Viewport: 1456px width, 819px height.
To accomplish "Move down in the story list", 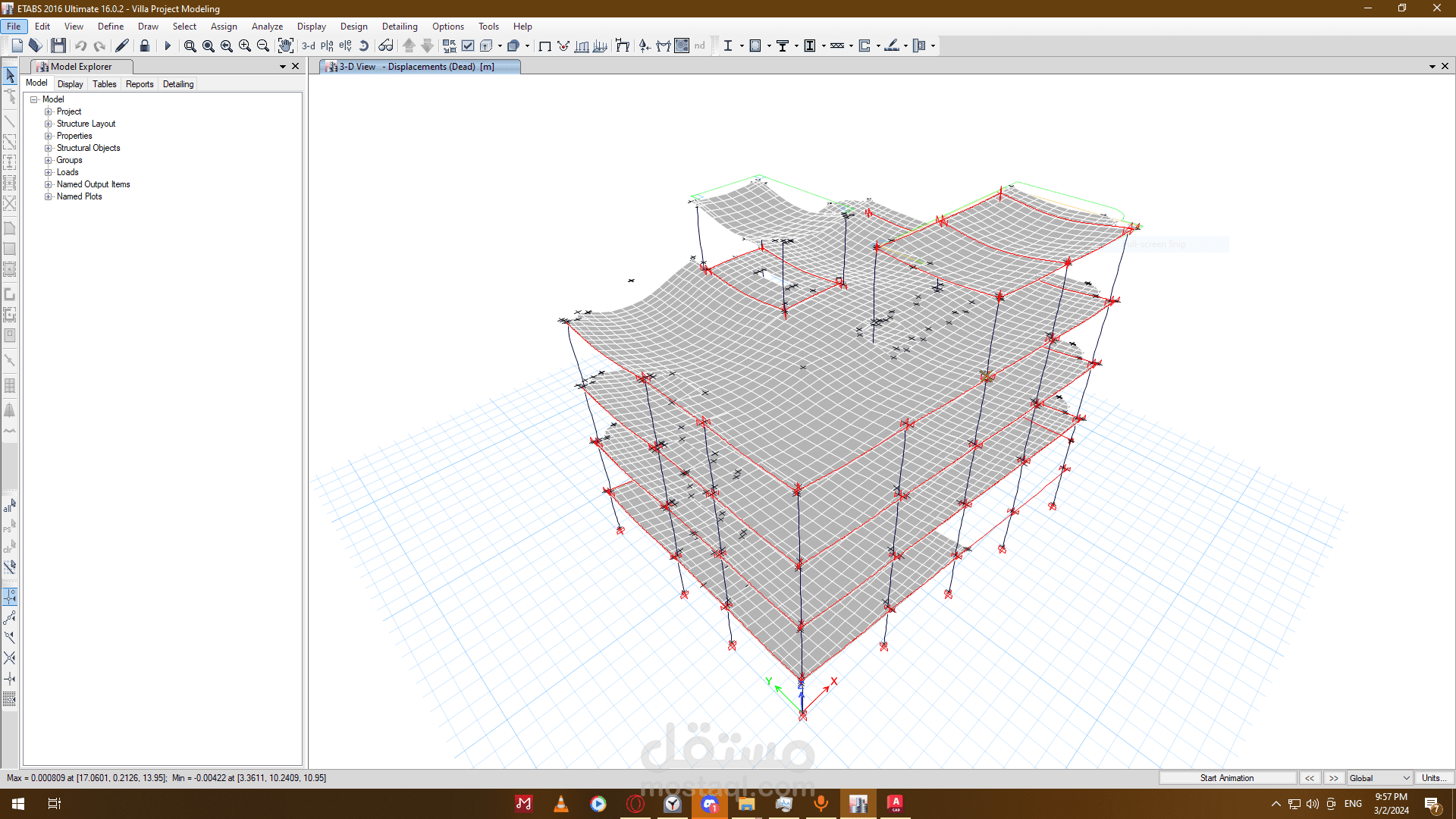I will 427,45.
